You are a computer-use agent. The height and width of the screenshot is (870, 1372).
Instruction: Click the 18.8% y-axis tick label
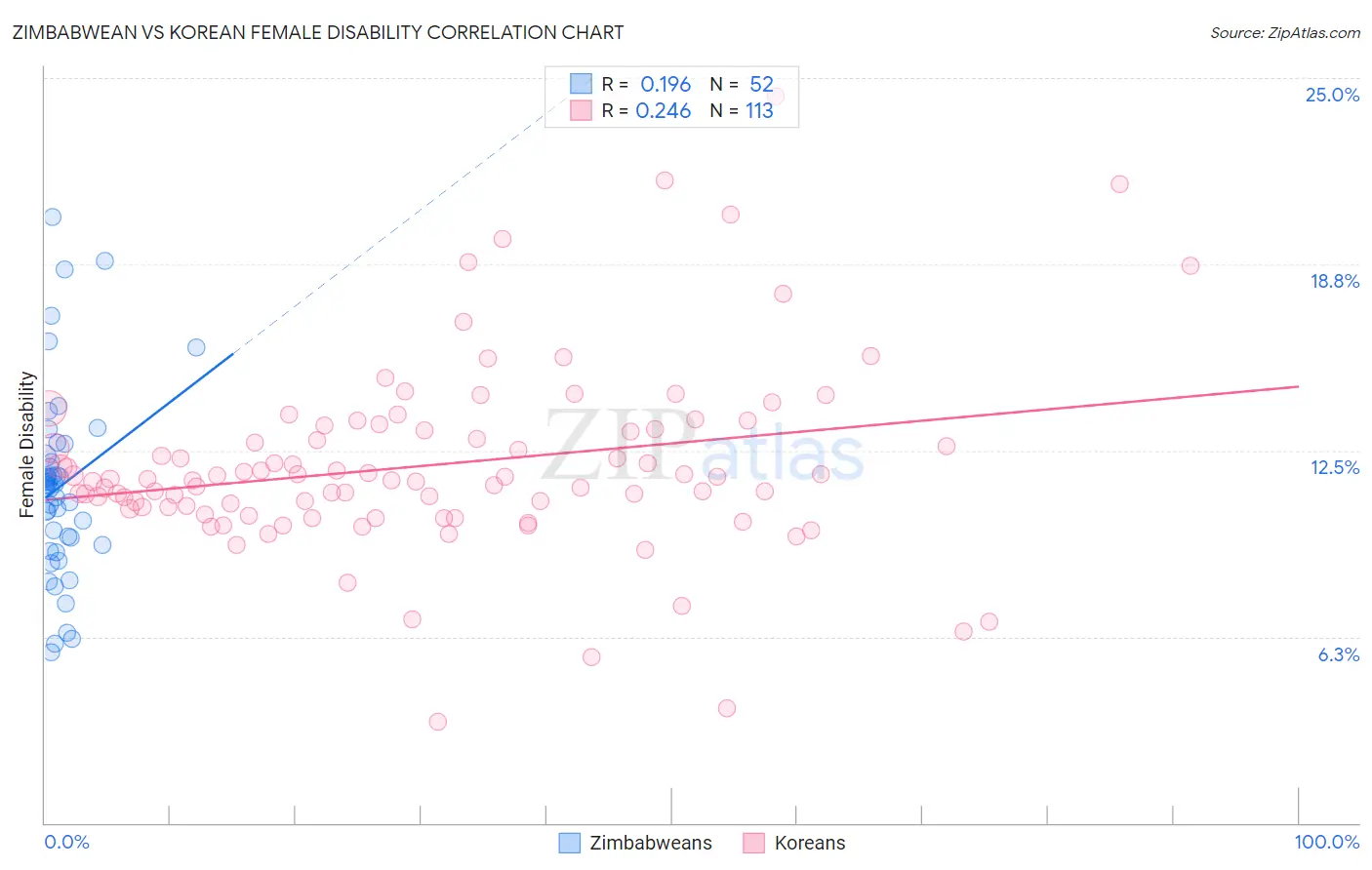click(1334, 281)
